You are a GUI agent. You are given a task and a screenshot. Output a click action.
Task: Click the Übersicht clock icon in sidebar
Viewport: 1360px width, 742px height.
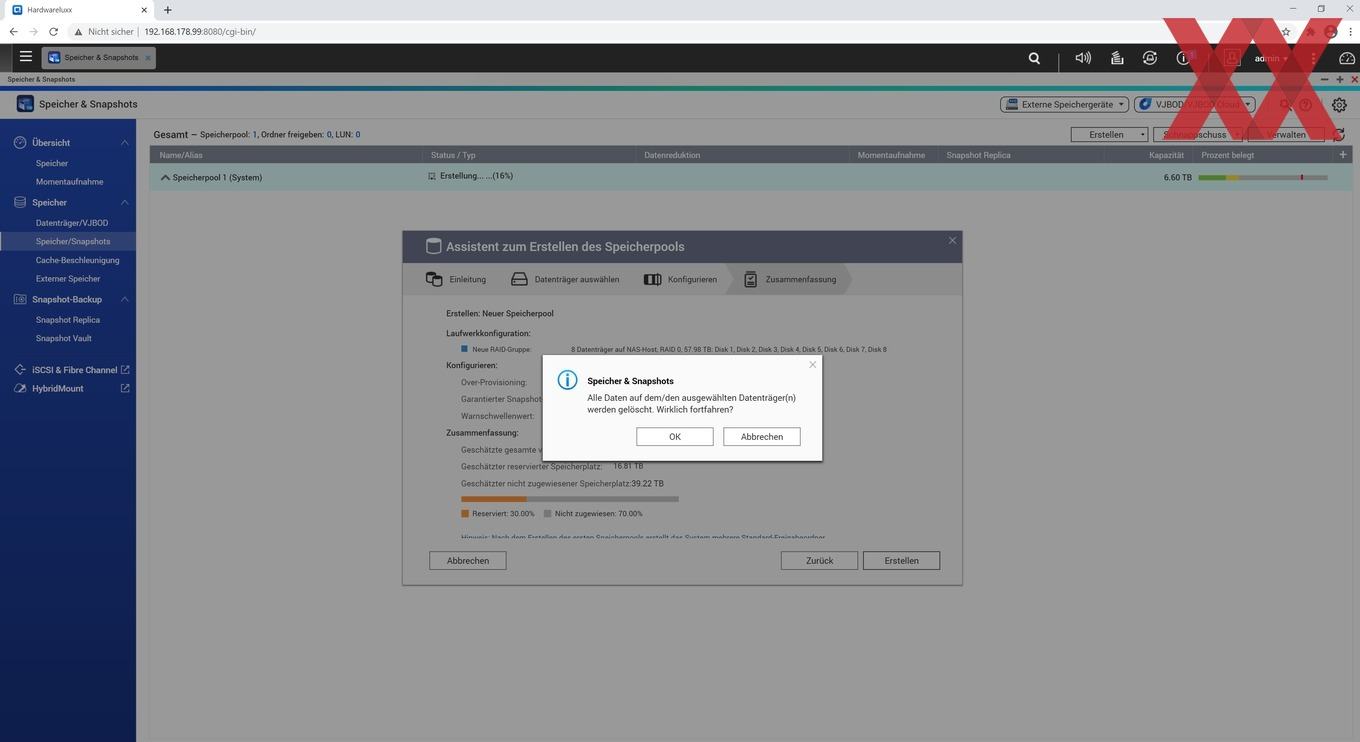click(x=20, y=143)
